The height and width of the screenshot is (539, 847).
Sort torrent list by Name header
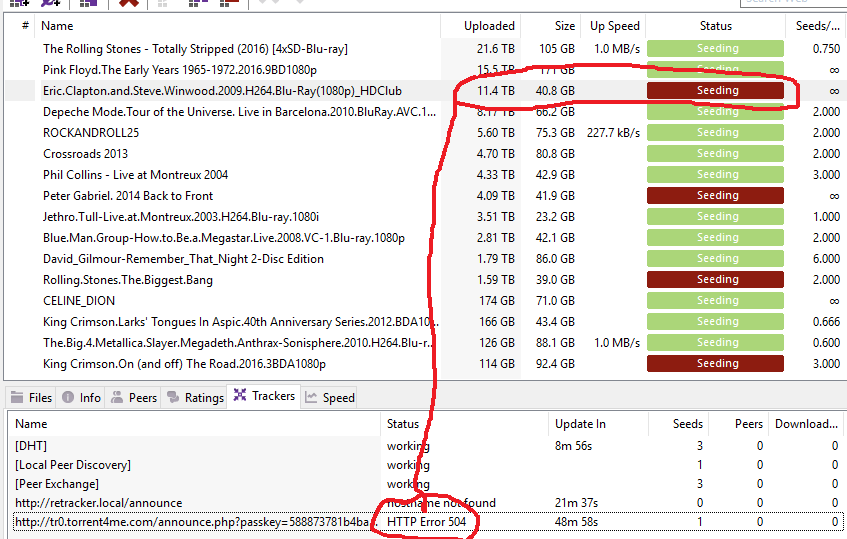(x=238, y=26)
